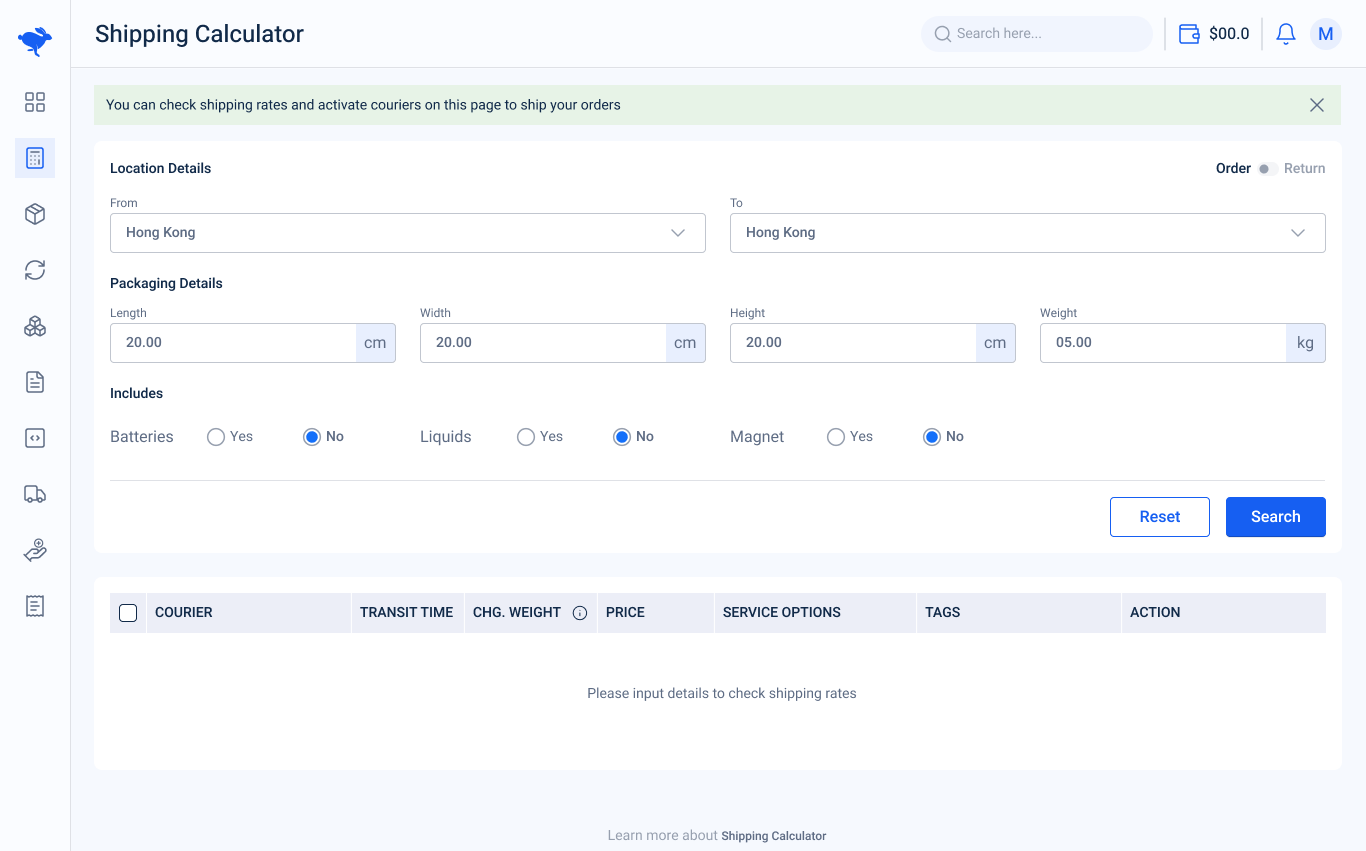Viewport: 1366px width, 851px height.
Task: Open the notifications bell icon
Action: point(1286,34)
